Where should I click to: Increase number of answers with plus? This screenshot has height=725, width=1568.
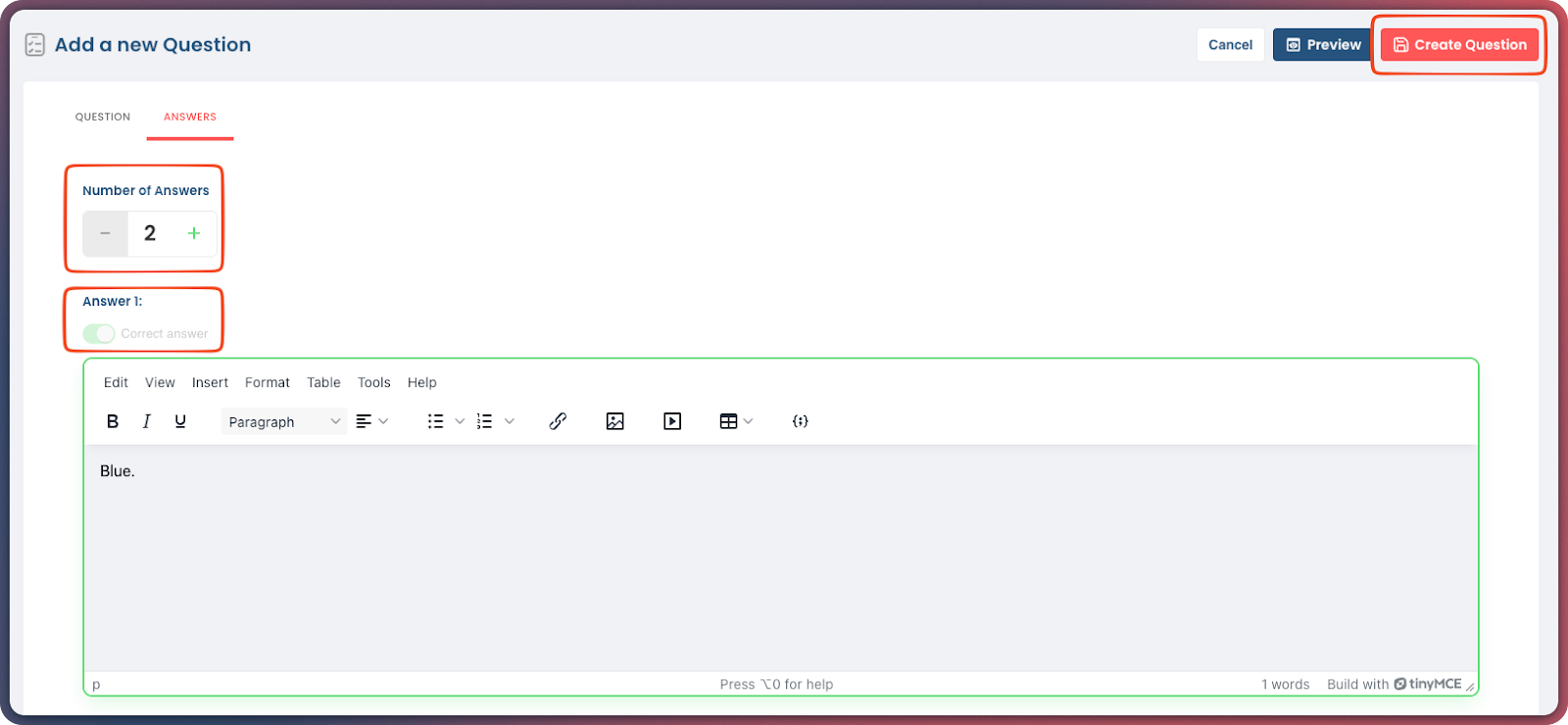coord(194,233)
